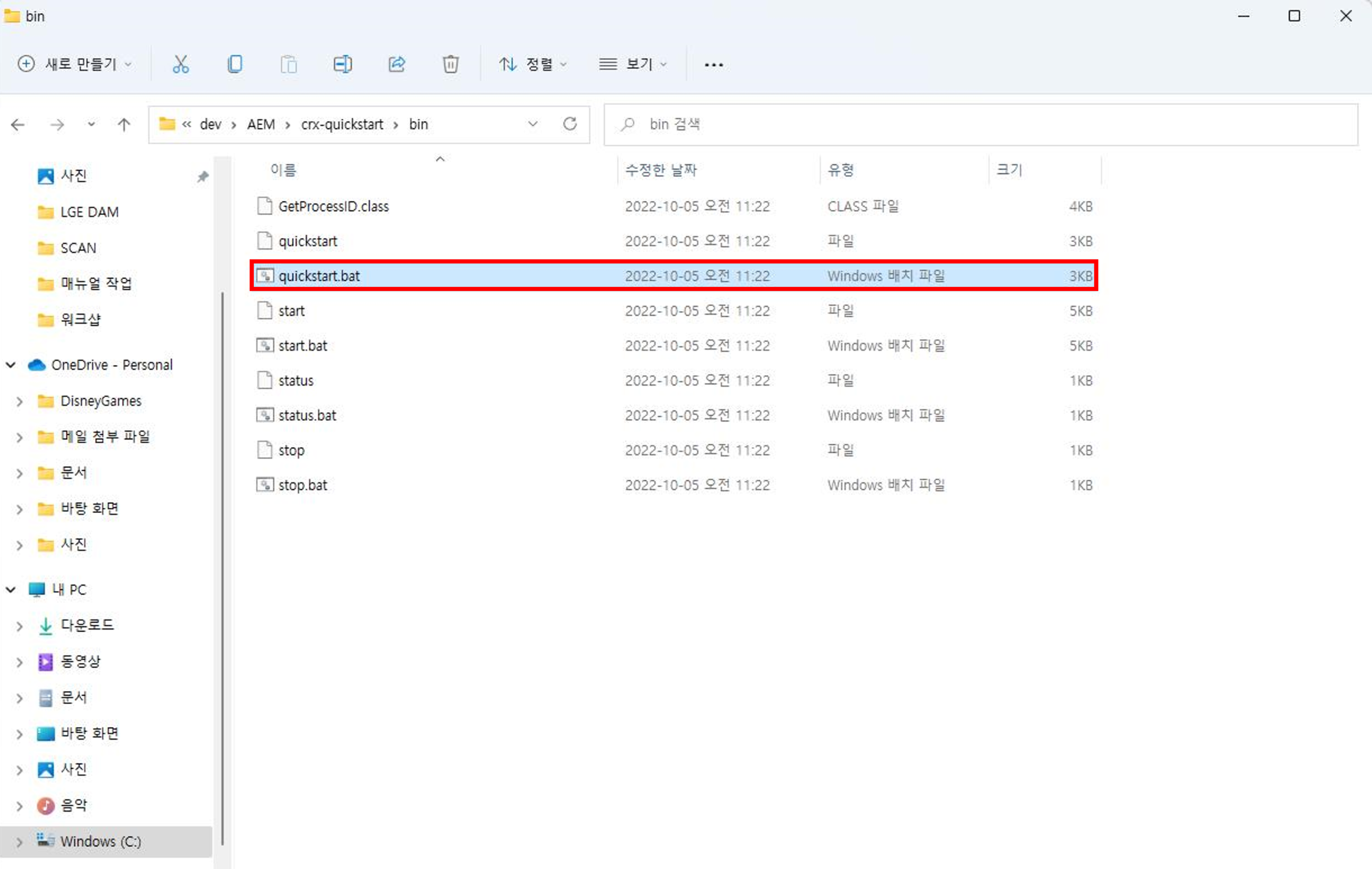Click AEM in the breadcrumb path
This screenshot has width=1372, height=869.
[261, 124]
